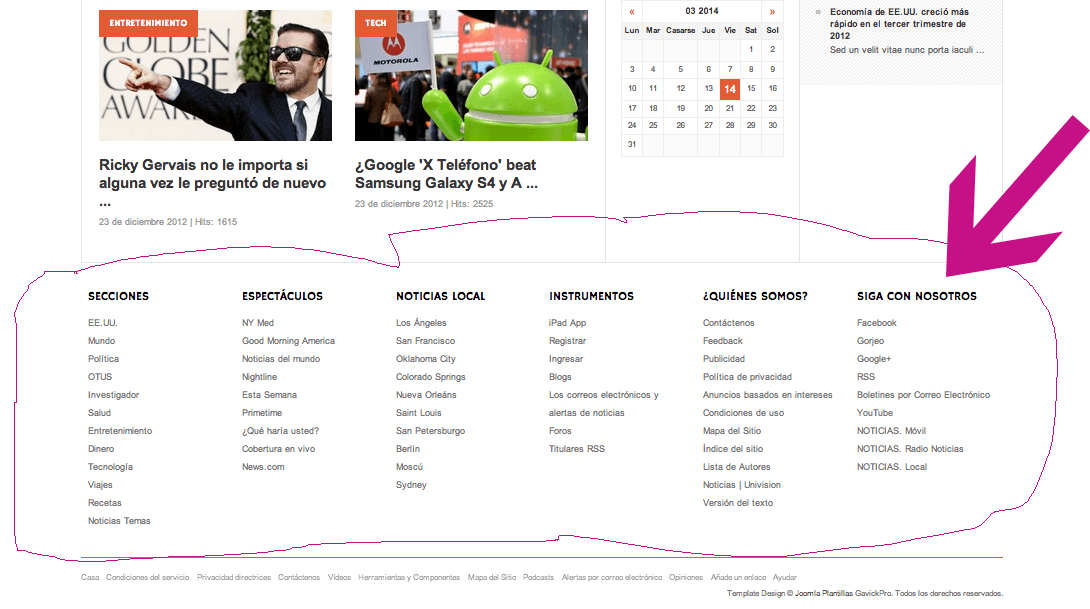This screenshot has width=1090, height=609.
Task: Click Ingresar link
Action: coord(566,359)
